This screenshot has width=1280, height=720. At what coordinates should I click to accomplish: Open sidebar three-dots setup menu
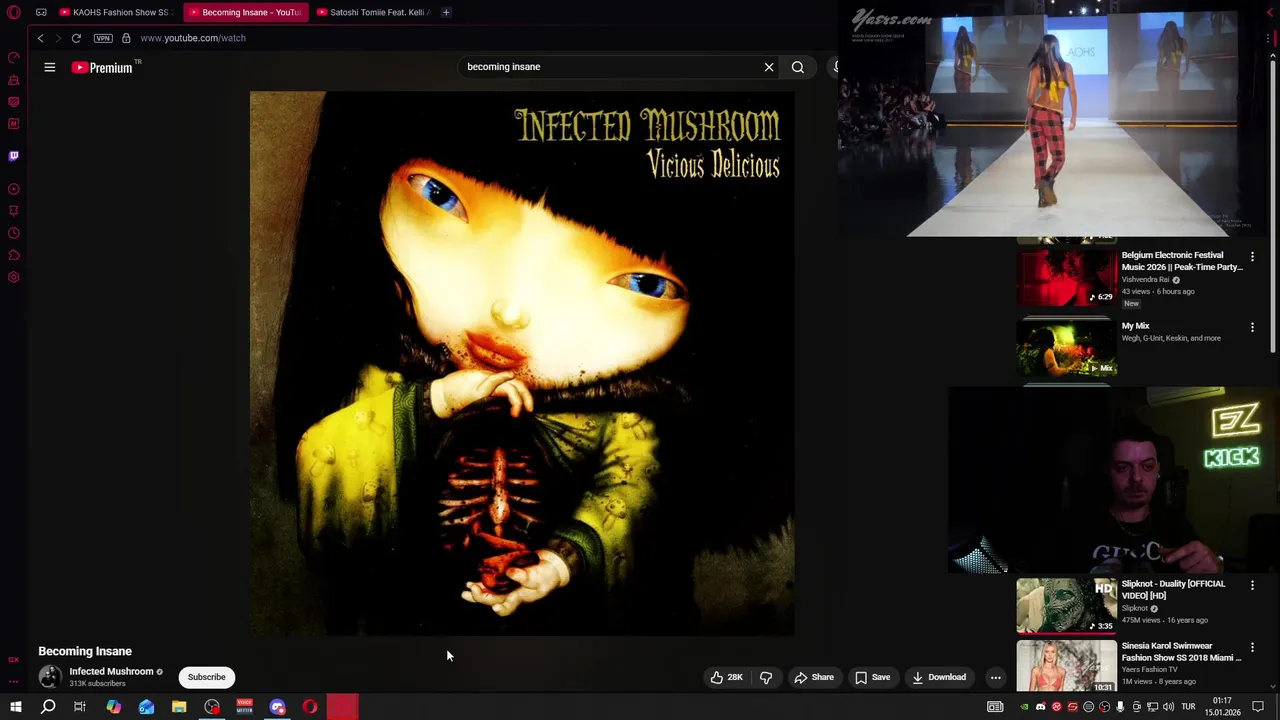[14, 682]
